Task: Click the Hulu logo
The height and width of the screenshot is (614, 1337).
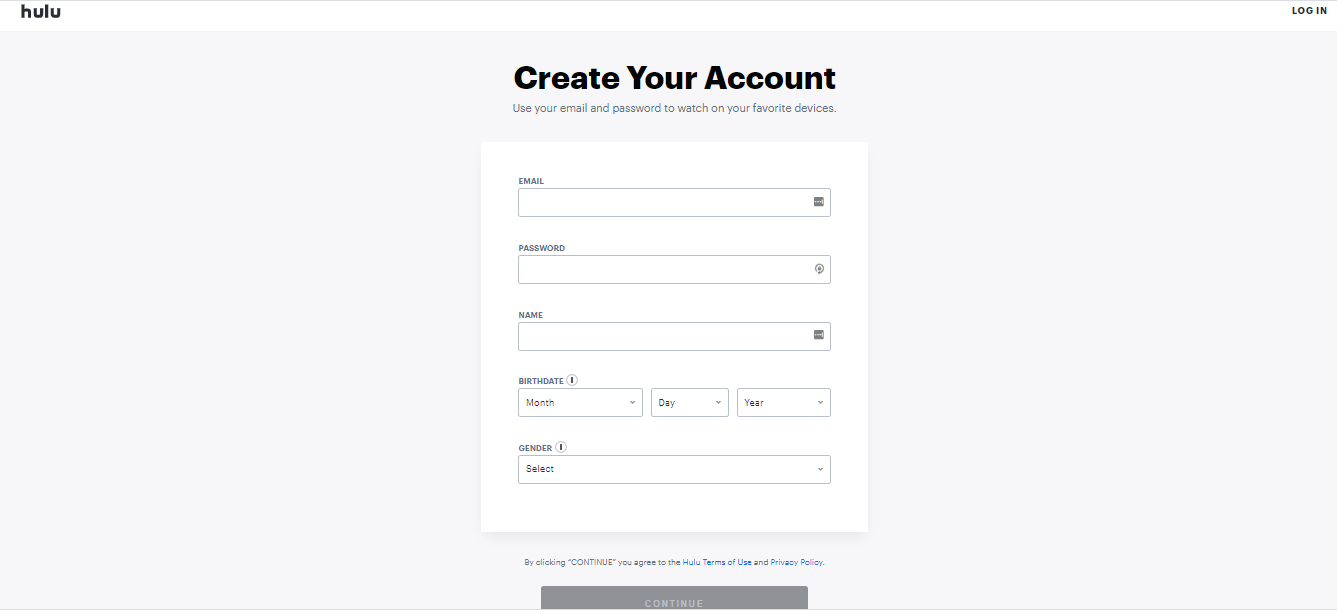Action: (x=40, y=12)
